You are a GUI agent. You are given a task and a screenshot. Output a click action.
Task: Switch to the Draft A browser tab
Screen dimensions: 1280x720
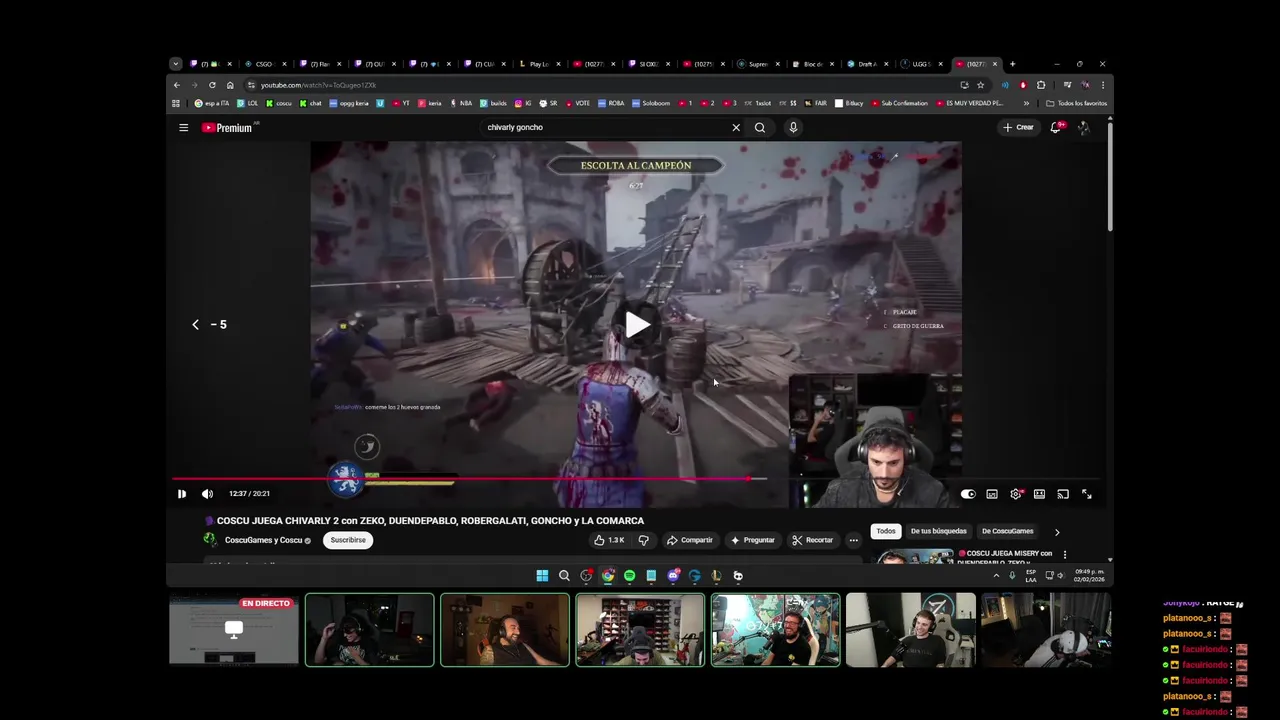[x=866, y=64]
